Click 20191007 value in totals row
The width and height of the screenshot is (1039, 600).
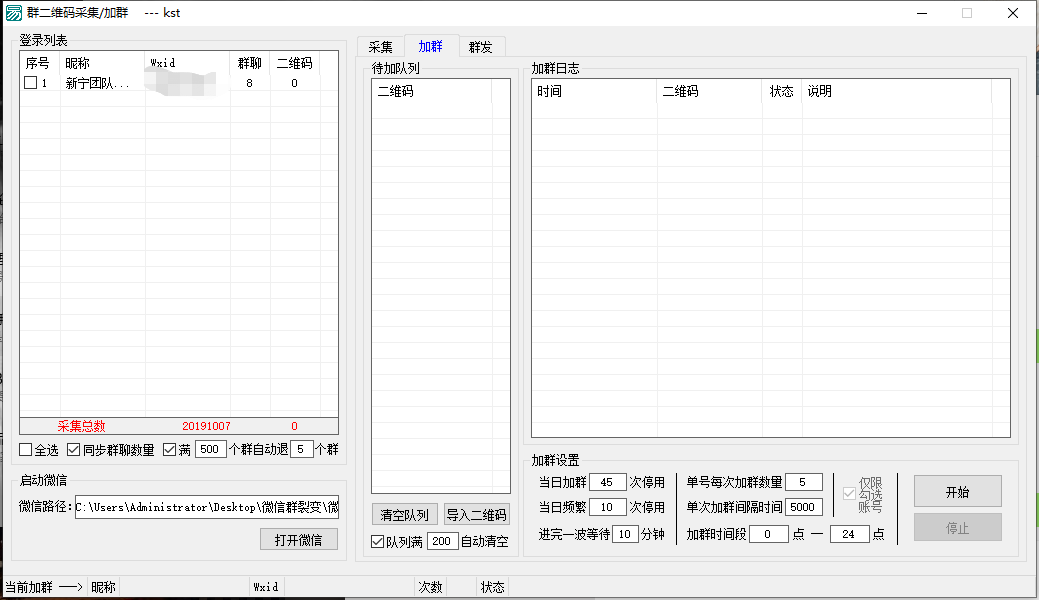click(x=207, y=426)
